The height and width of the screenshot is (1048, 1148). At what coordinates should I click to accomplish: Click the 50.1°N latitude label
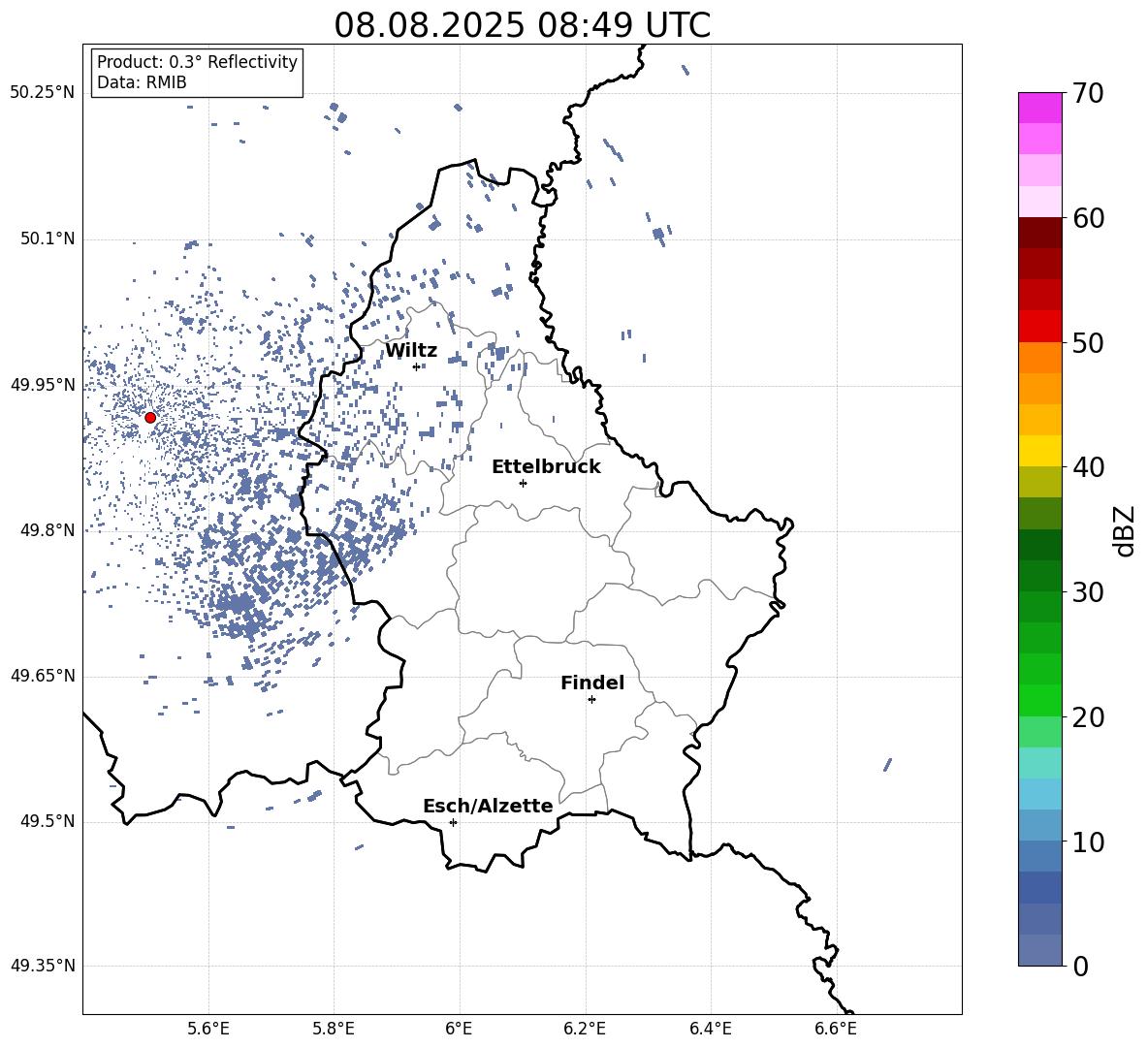[48, 239]
